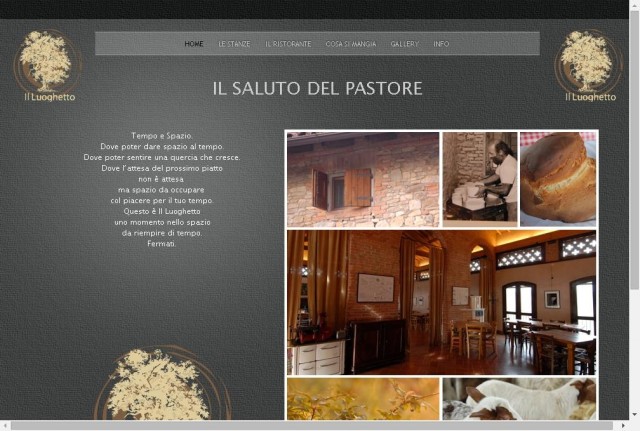Viewport: 640px width, 431px height.
Task: Open the GALLERY page
Action: (404, 44)
